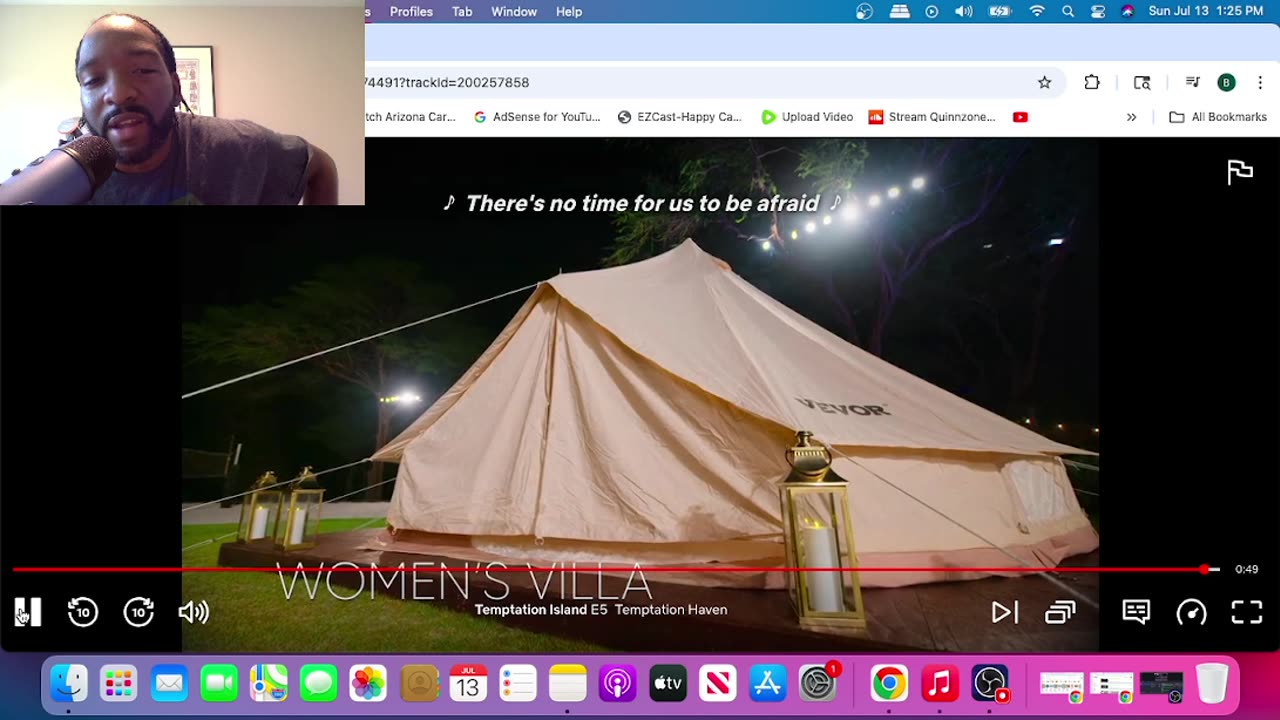Image resolution: width=1280 pixels, height=720 pixels.
Task: Open the All Bookmarks folder
Action: click(x=1218, y=117)
